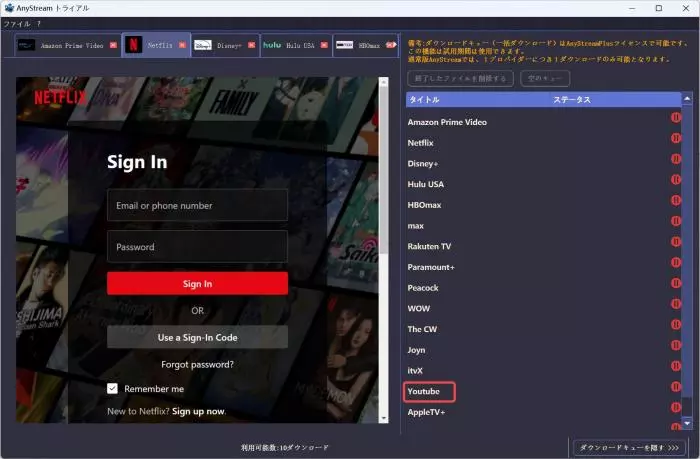Click the red Sign In button
This screenshot has height=459, width=700.
pos(197,284)
